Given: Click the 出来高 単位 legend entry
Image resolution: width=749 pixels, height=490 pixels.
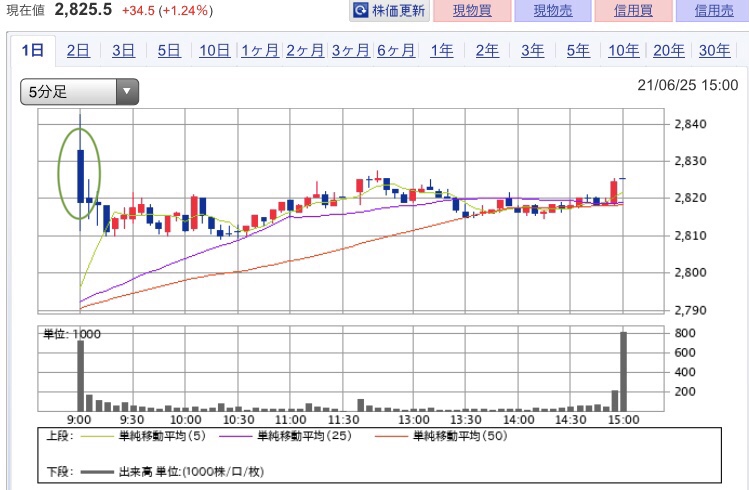Looking at the screenshot, I should point(172,472).
